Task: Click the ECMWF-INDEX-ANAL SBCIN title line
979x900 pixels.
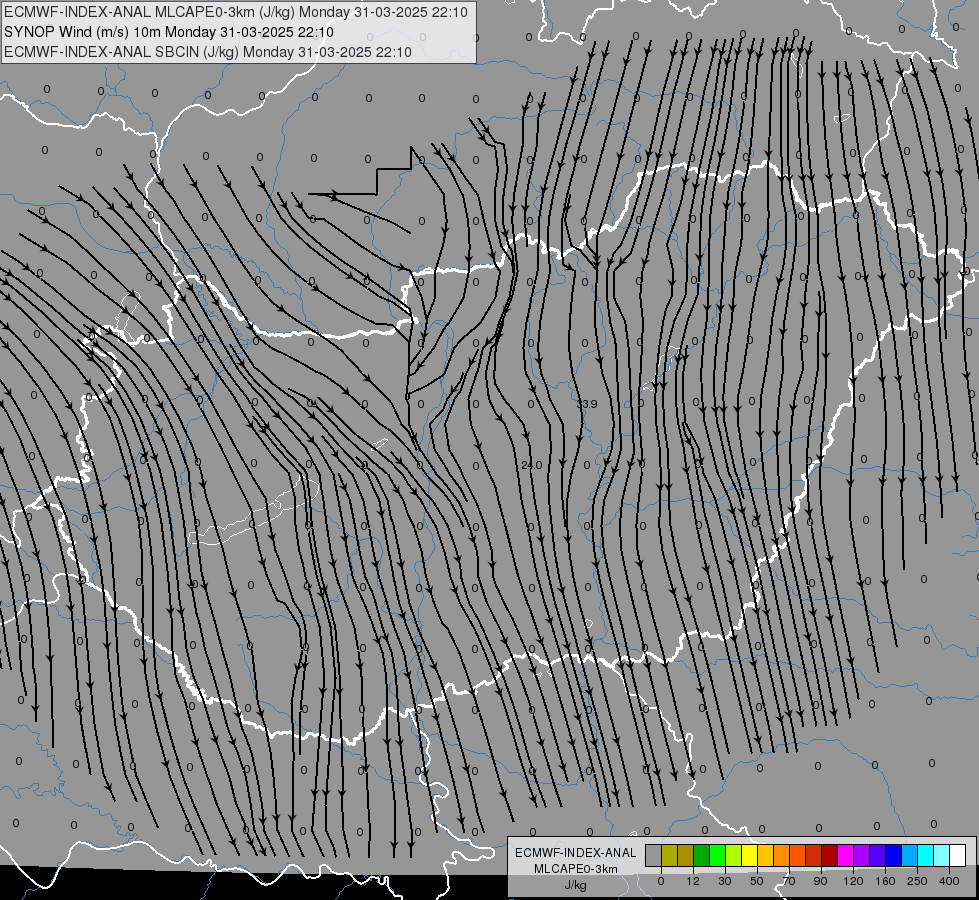Action: pyautogui.click(x=208, y=52)
